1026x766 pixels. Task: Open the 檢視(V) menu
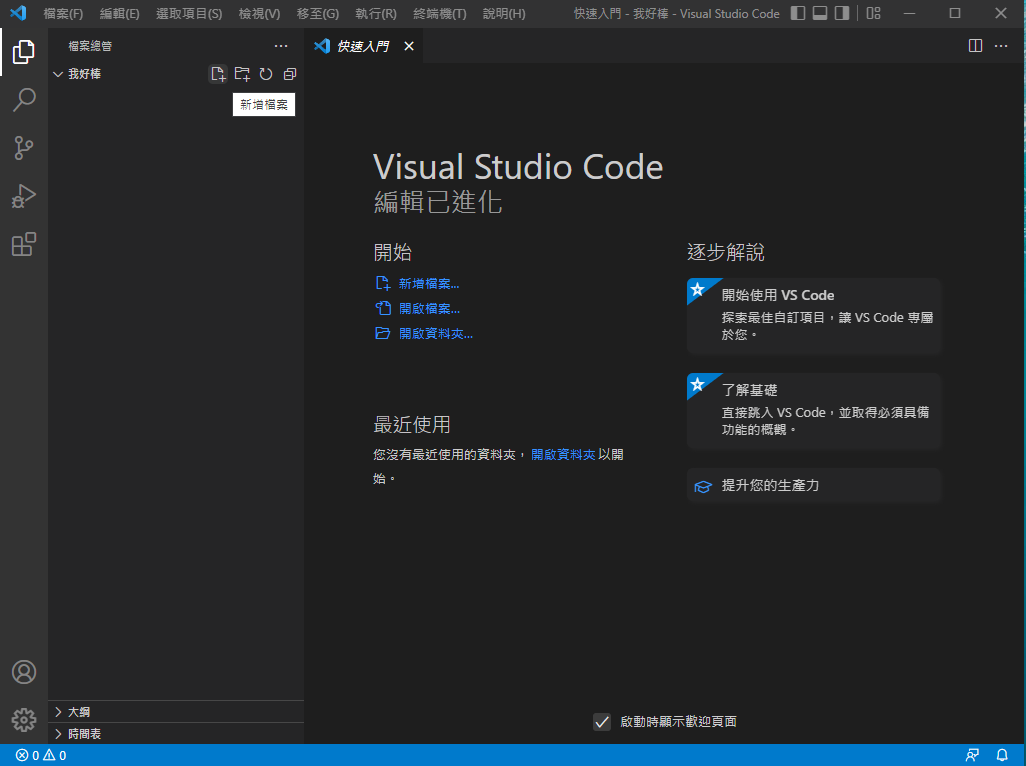(x=259, y=13)
